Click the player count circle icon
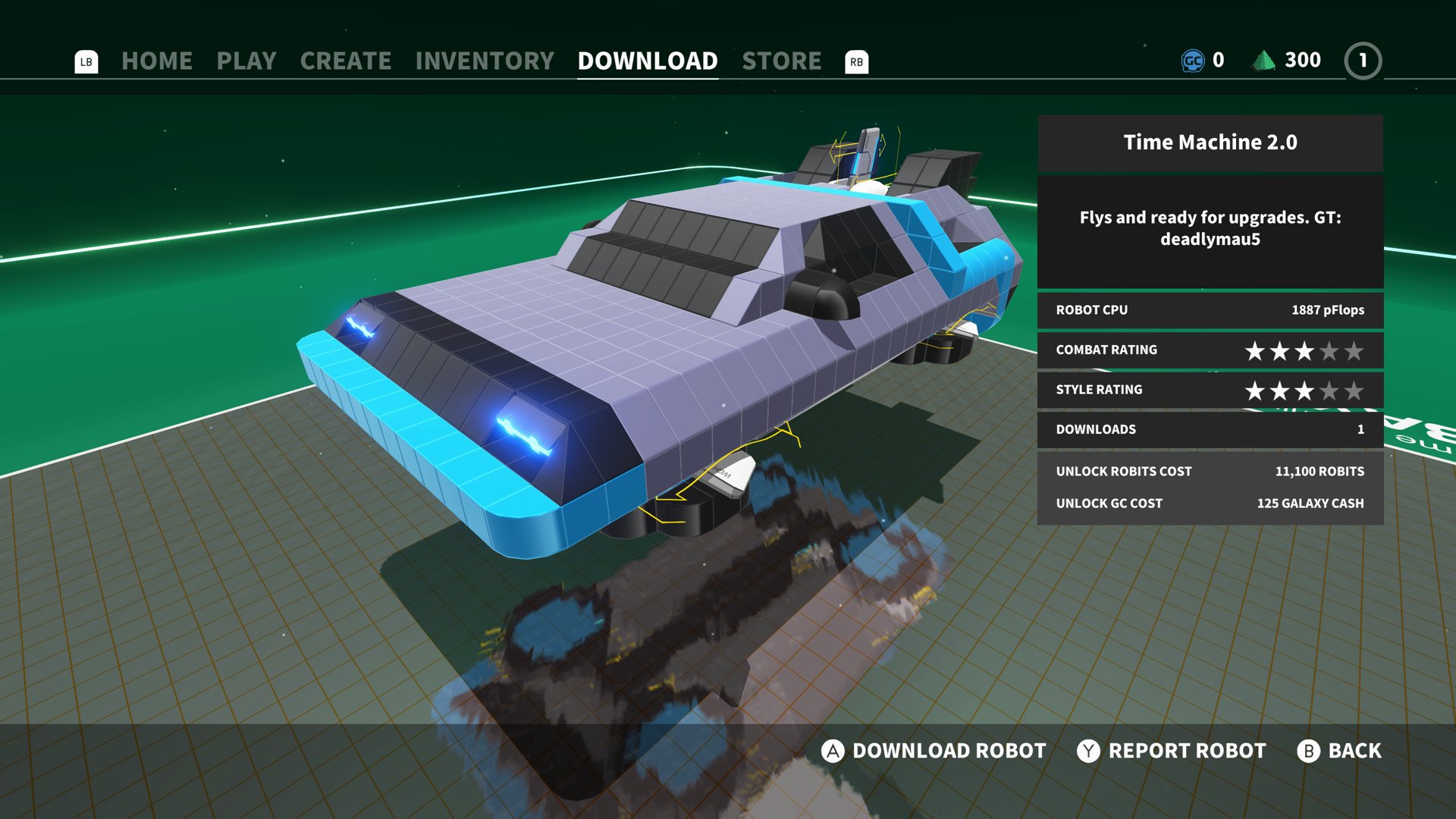Viewport: 1456px width, 819px height. coord(1363,61)
